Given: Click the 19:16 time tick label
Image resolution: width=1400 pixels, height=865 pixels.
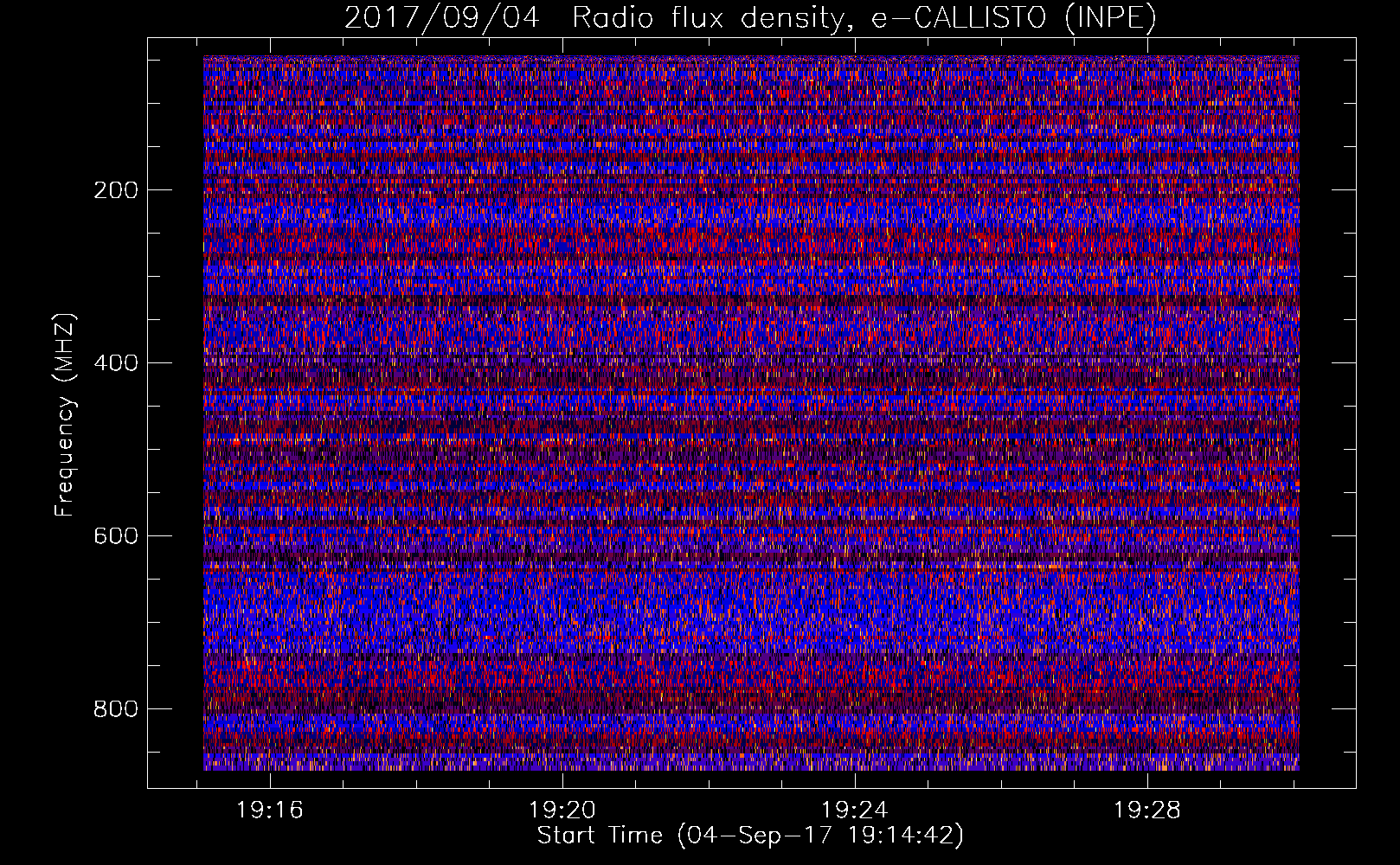Looking at the screenshot, I should pyautogui.click(x=271, y=811).
